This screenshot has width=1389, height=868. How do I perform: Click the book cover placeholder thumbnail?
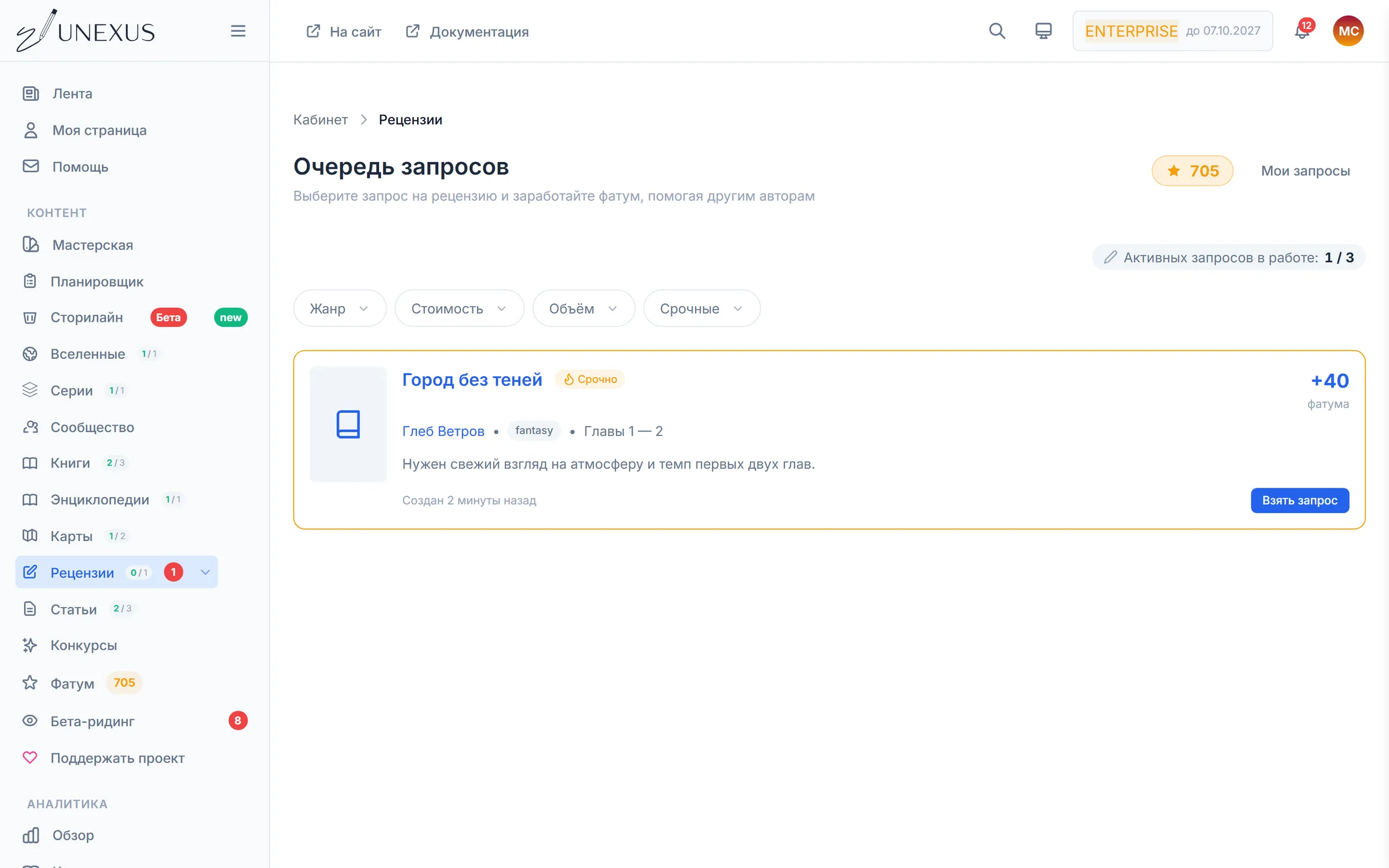(x=348, y=424)
